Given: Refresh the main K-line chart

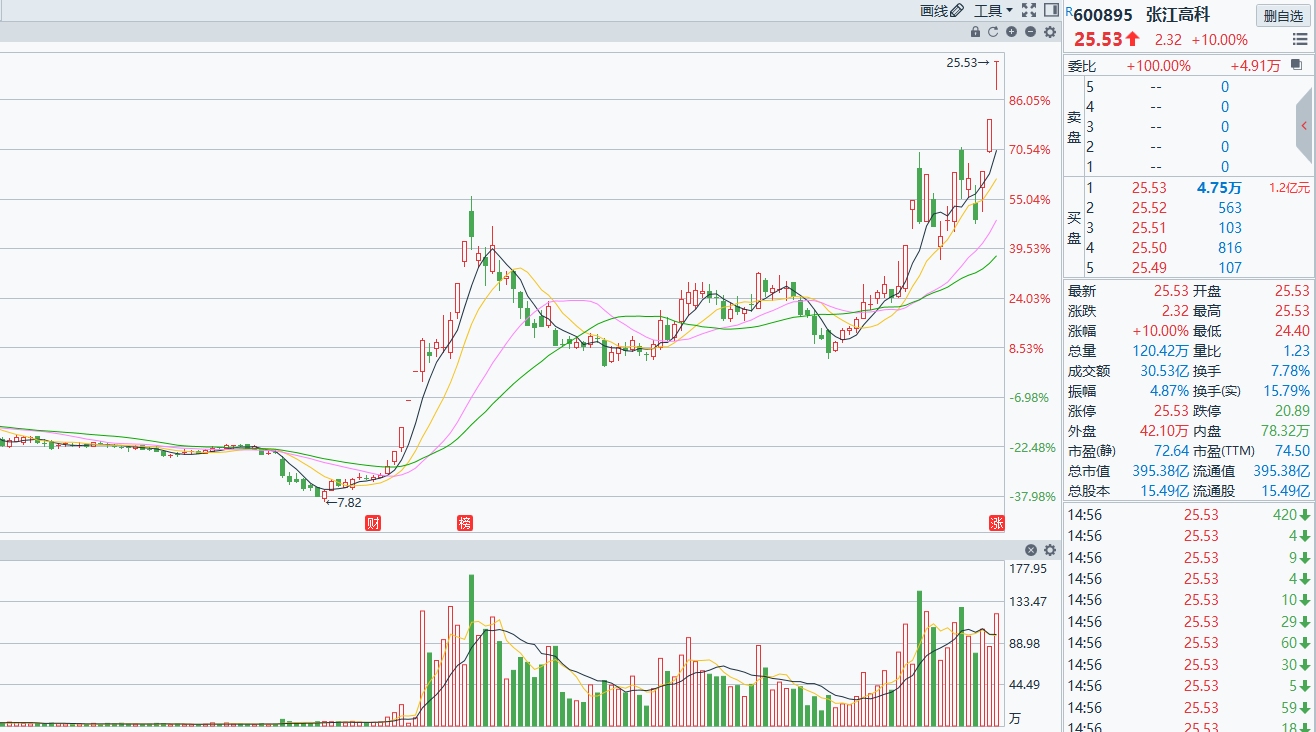Looking at the screenshot, I should pos(994,32).
